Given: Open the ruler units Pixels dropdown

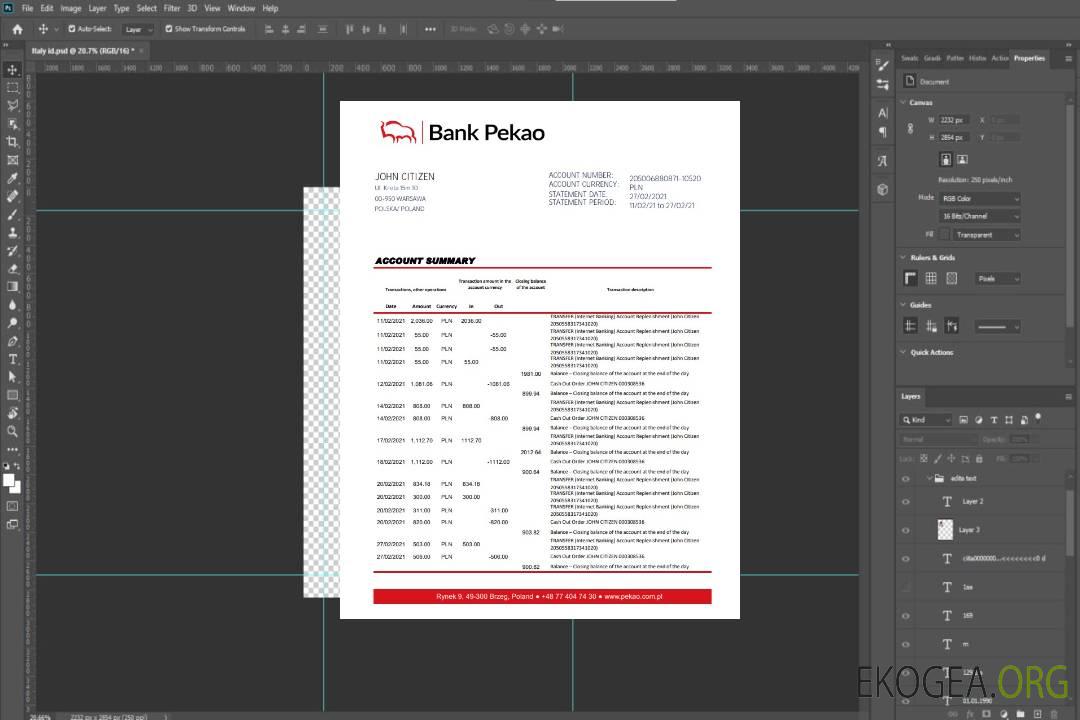Looking at the screenshot, I should click(x=997, y=279).
